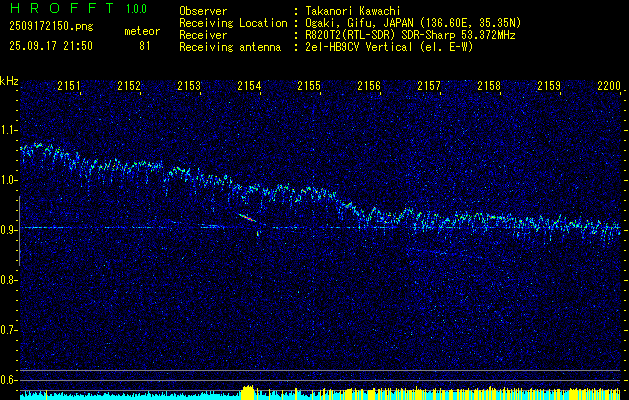This screenshot has height=400, width=629.
Task: Click the 1.1 frequency axis label
Action: tap(9, 130)
